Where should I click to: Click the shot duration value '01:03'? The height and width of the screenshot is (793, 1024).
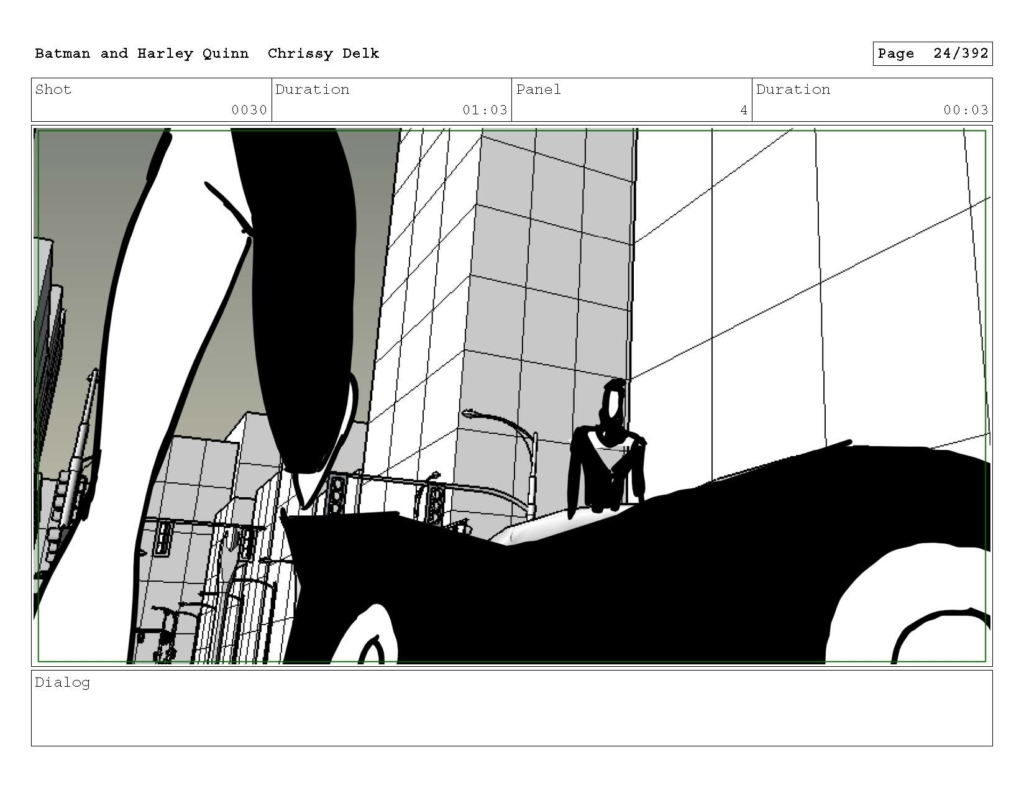(x=485, y=110)
